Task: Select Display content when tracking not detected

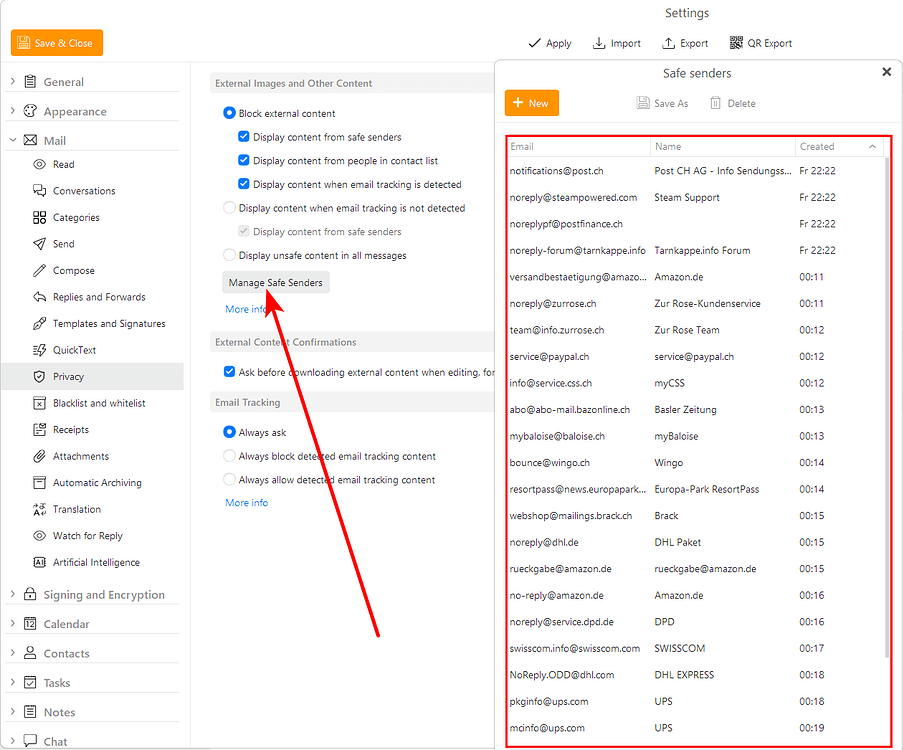Action: (229, 207)
